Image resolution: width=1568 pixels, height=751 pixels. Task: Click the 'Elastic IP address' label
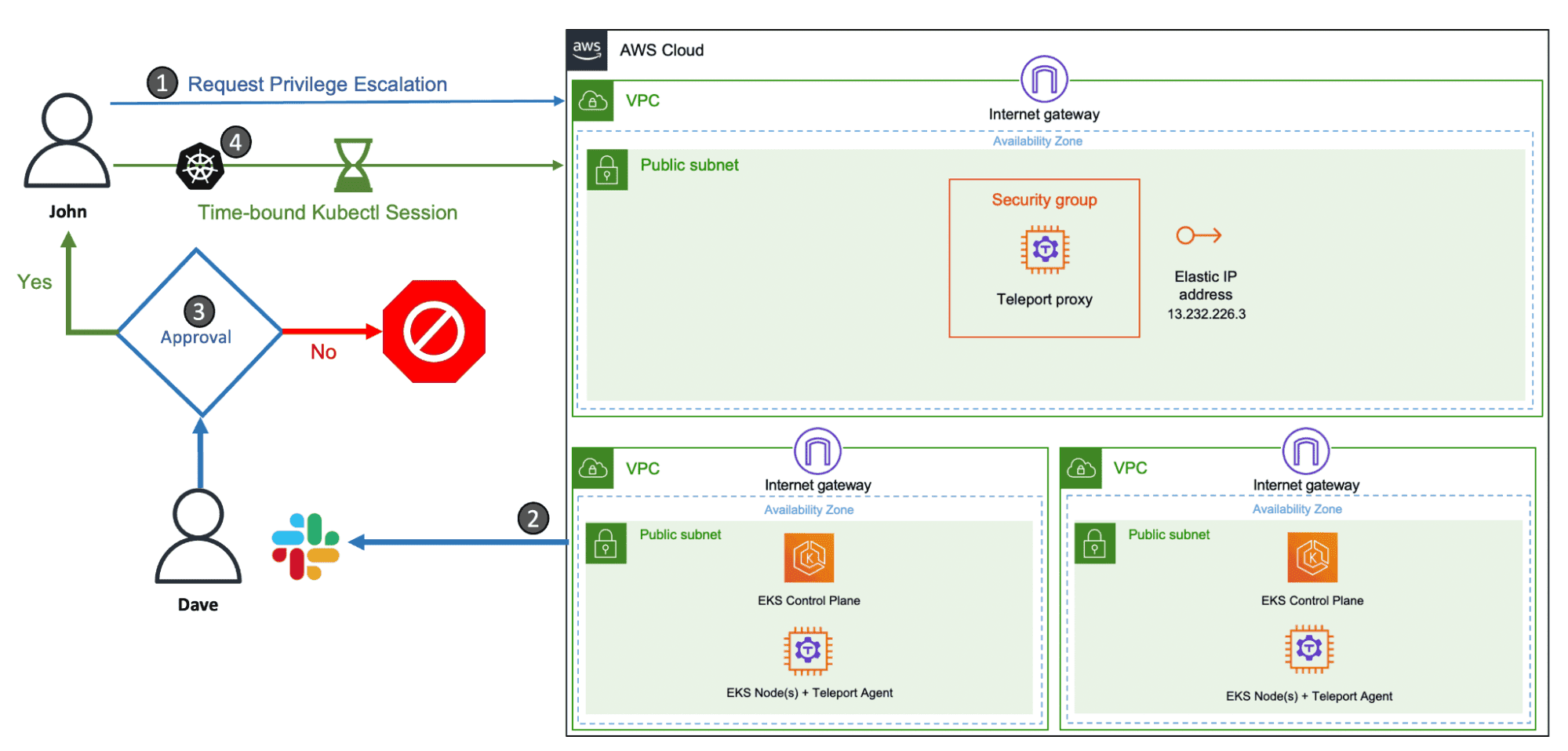click(x=1206, y=286)
